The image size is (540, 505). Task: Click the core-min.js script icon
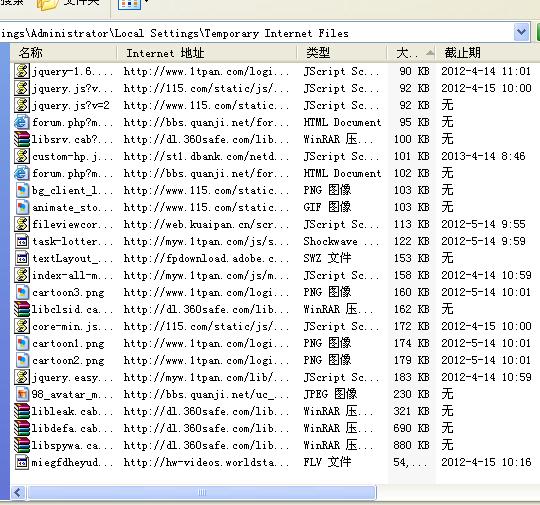tap(22, 326)
